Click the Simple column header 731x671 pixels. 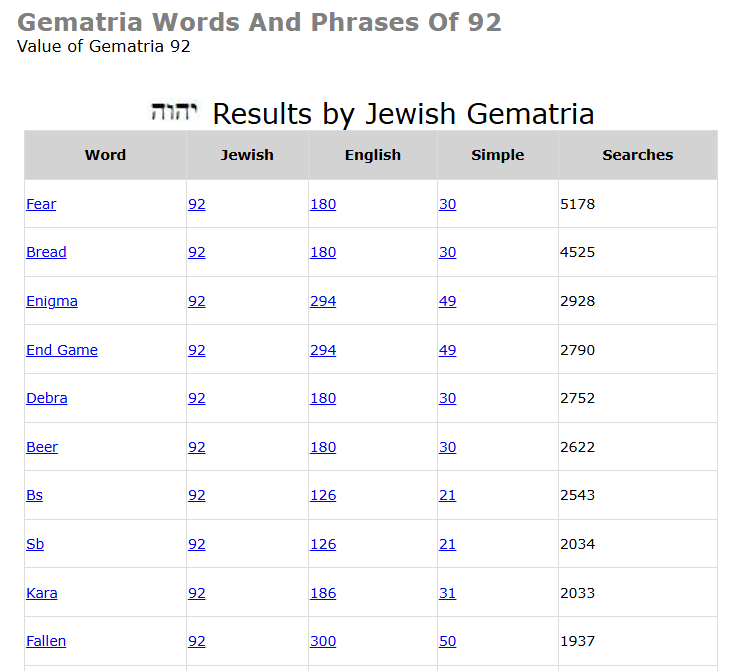pos(498,155)
